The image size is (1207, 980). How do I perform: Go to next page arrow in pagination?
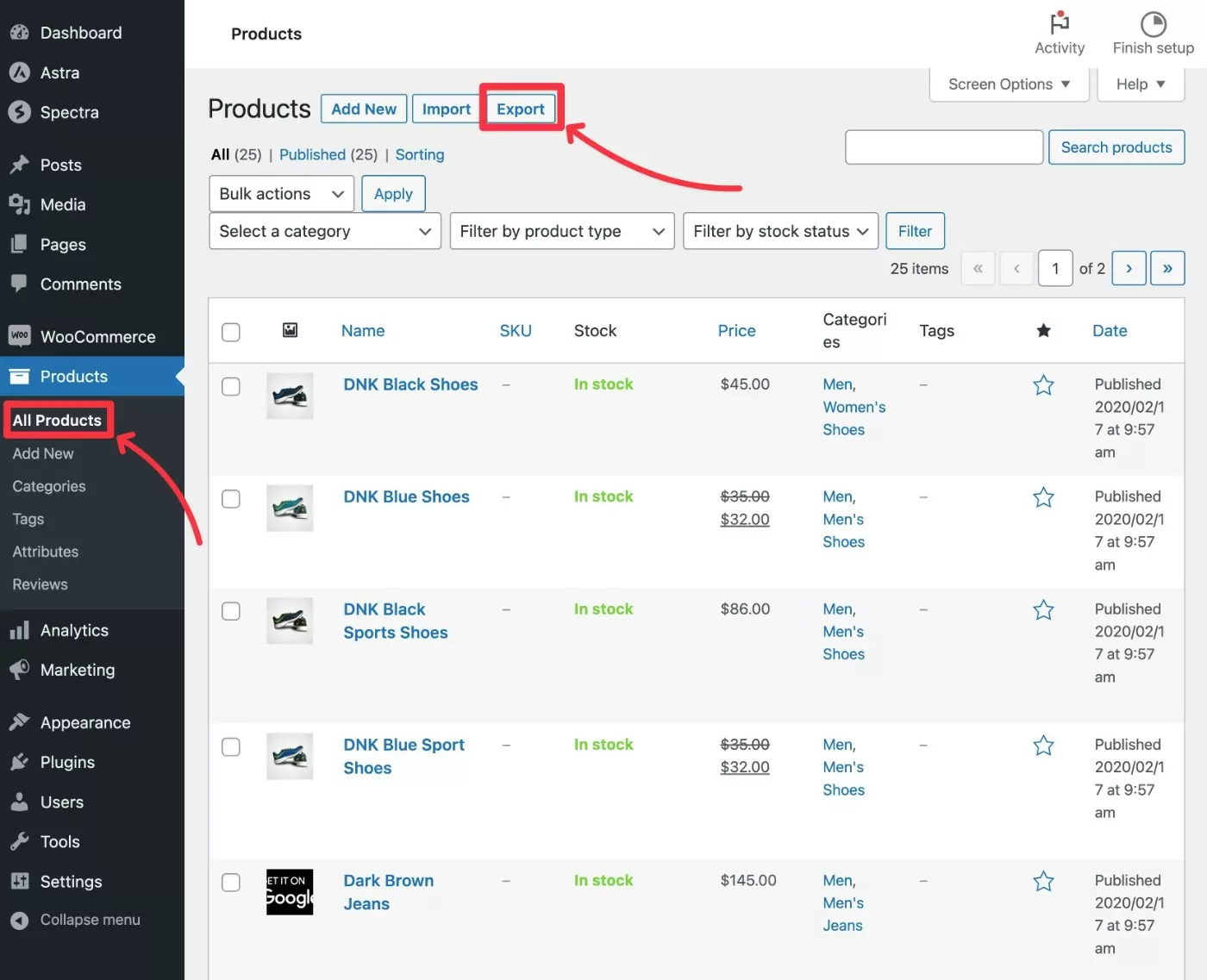click(1129, 268)
